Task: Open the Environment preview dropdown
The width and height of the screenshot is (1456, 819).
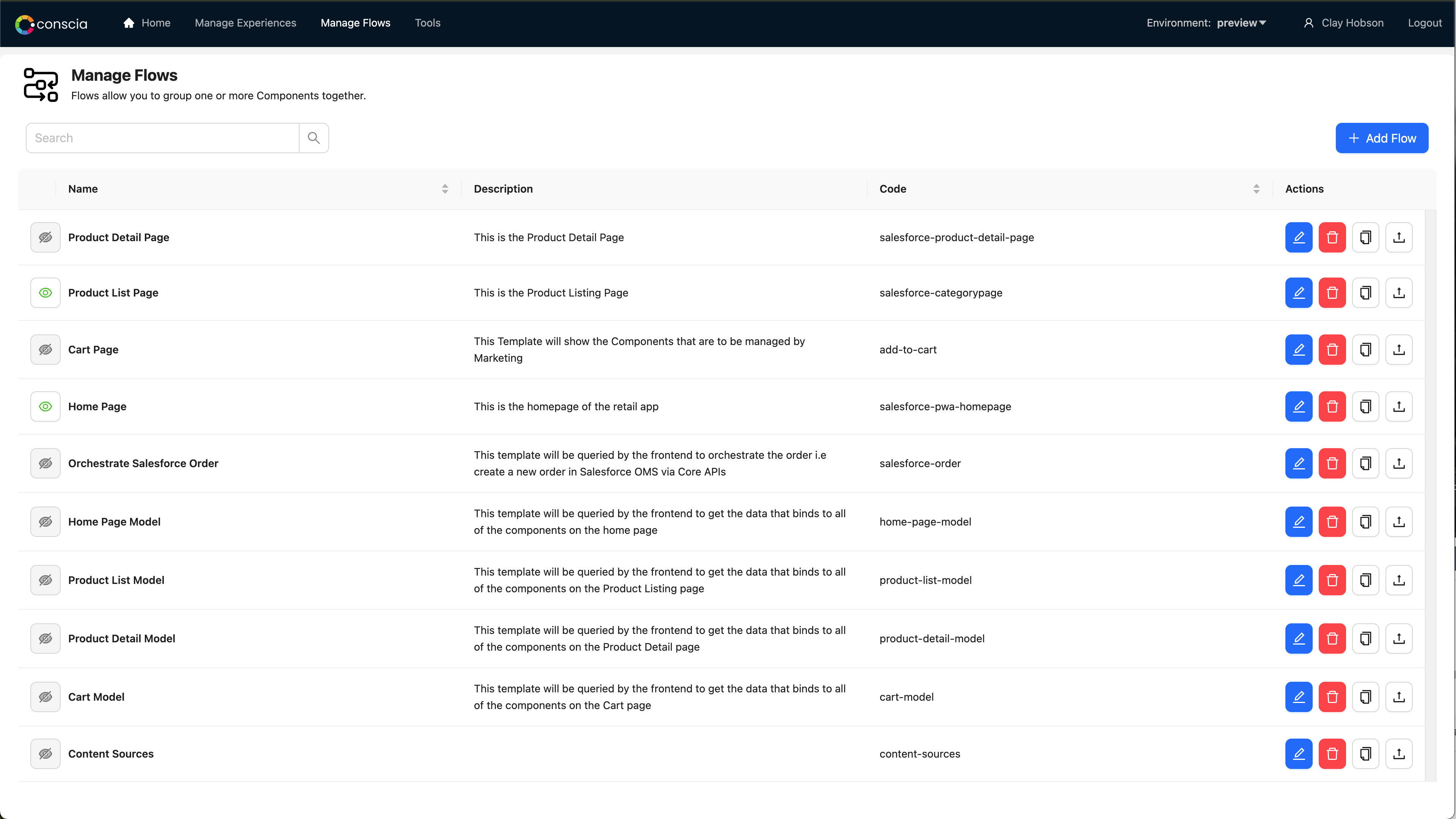Action: tap(1241, 23)
